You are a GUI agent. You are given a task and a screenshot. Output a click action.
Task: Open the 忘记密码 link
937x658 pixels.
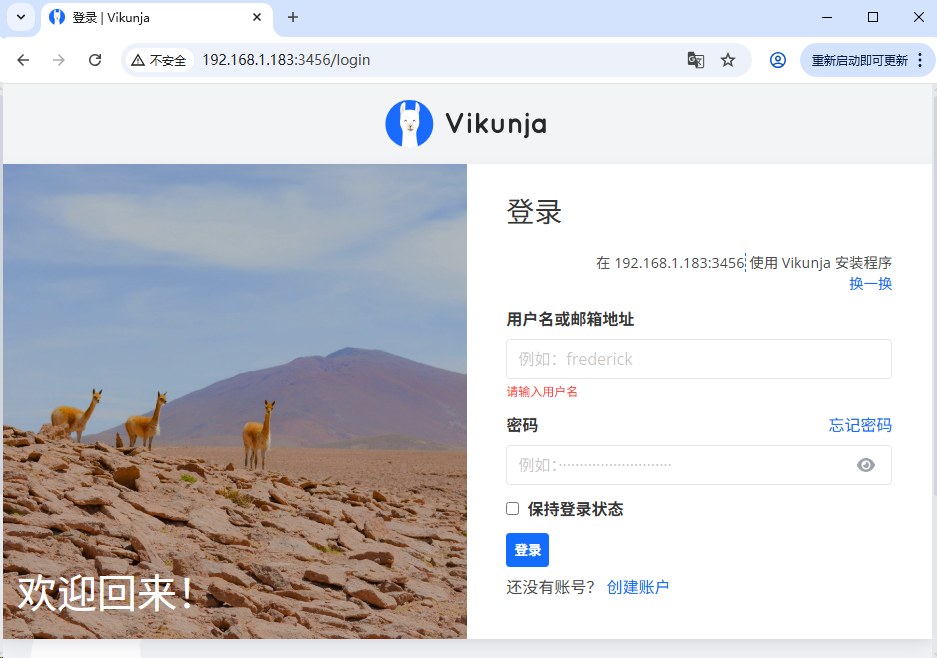tap(860, 425)
